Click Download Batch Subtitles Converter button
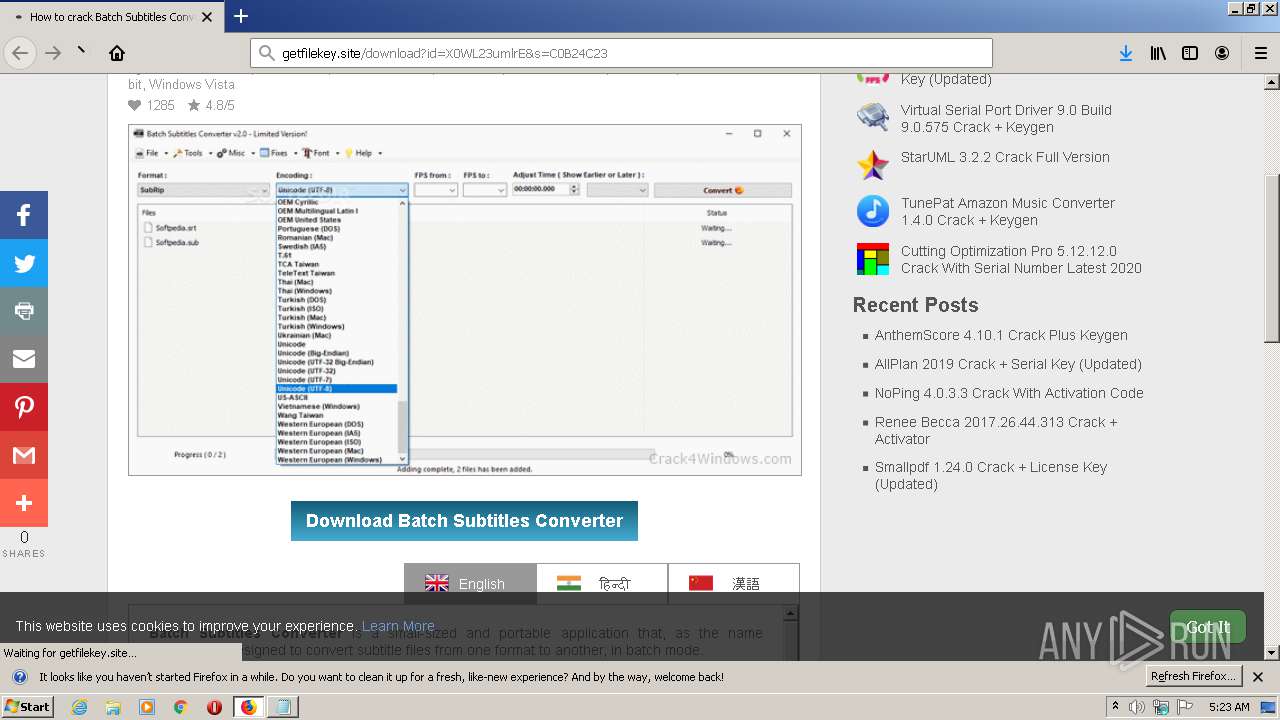 (464, 521)
